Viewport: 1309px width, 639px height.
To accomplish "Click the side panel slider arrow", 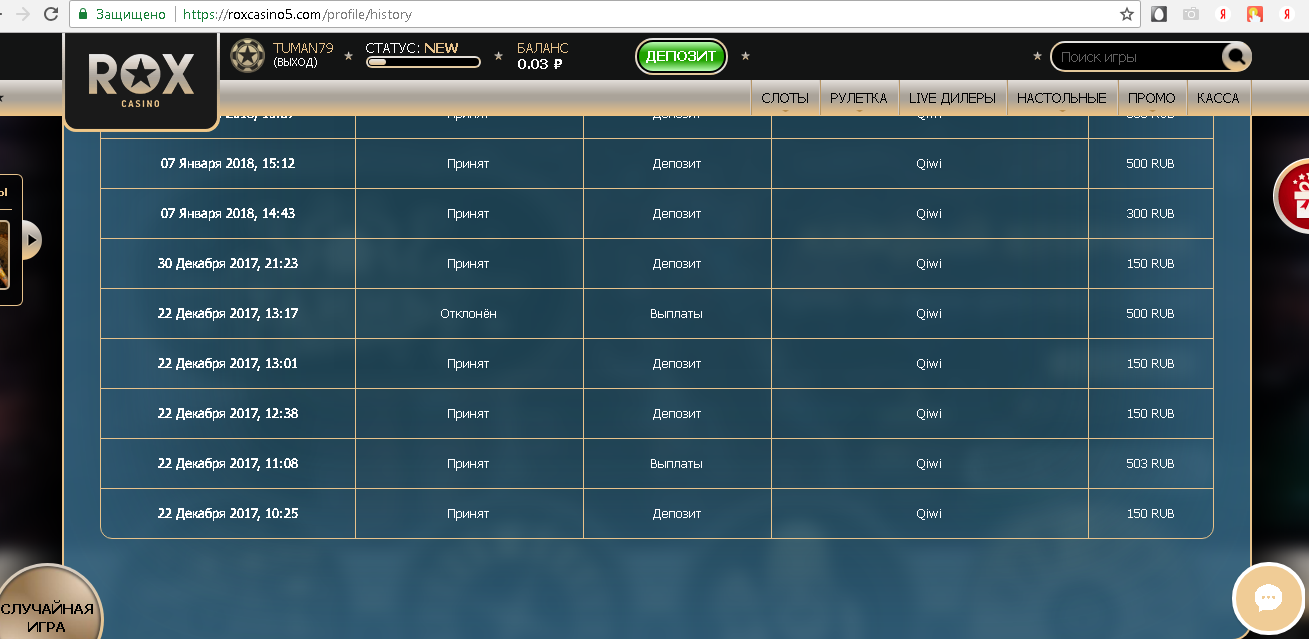I will [32, 239].
